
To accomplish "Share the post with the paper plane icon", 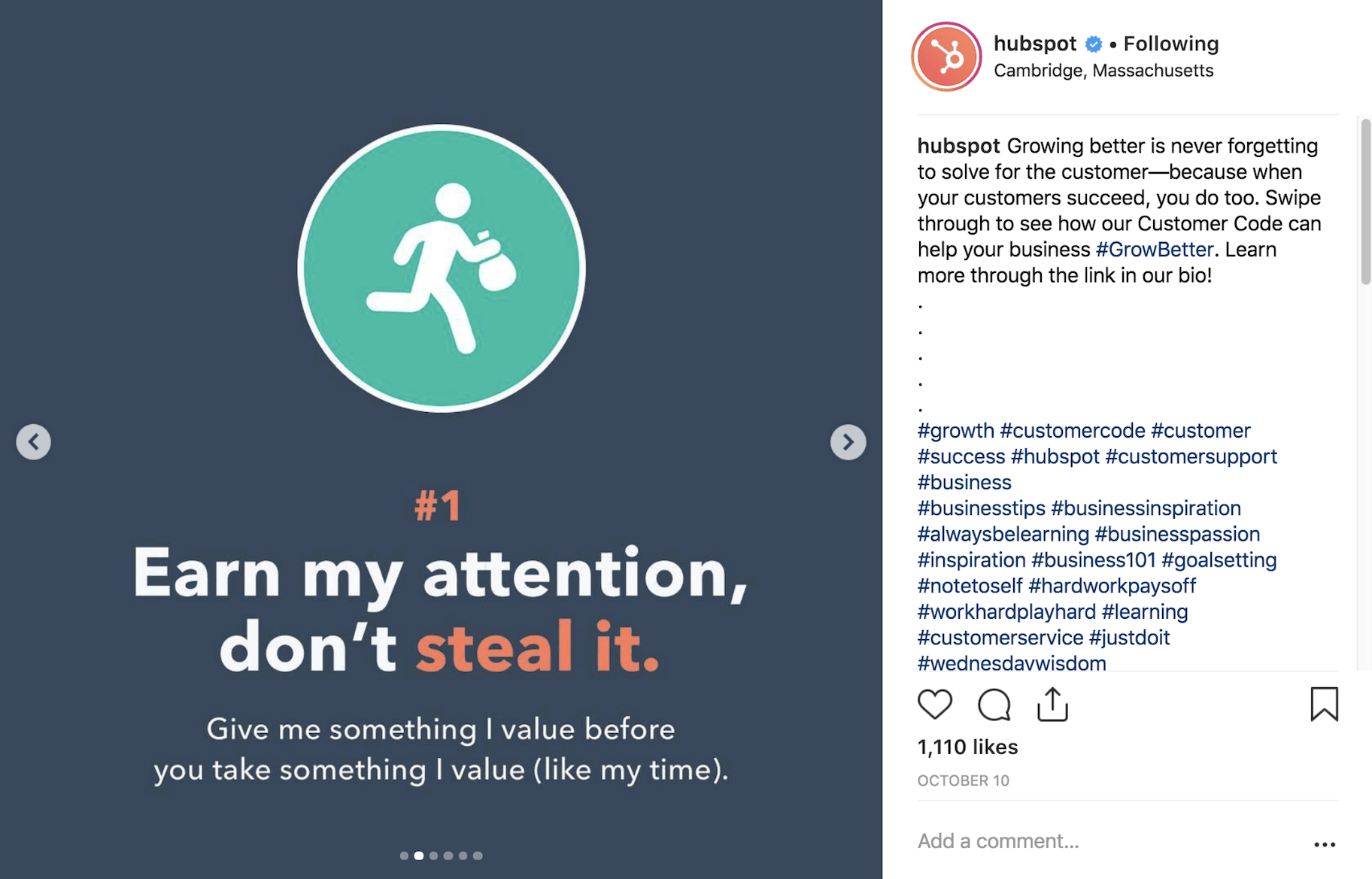I will (x=1052, y=704).
